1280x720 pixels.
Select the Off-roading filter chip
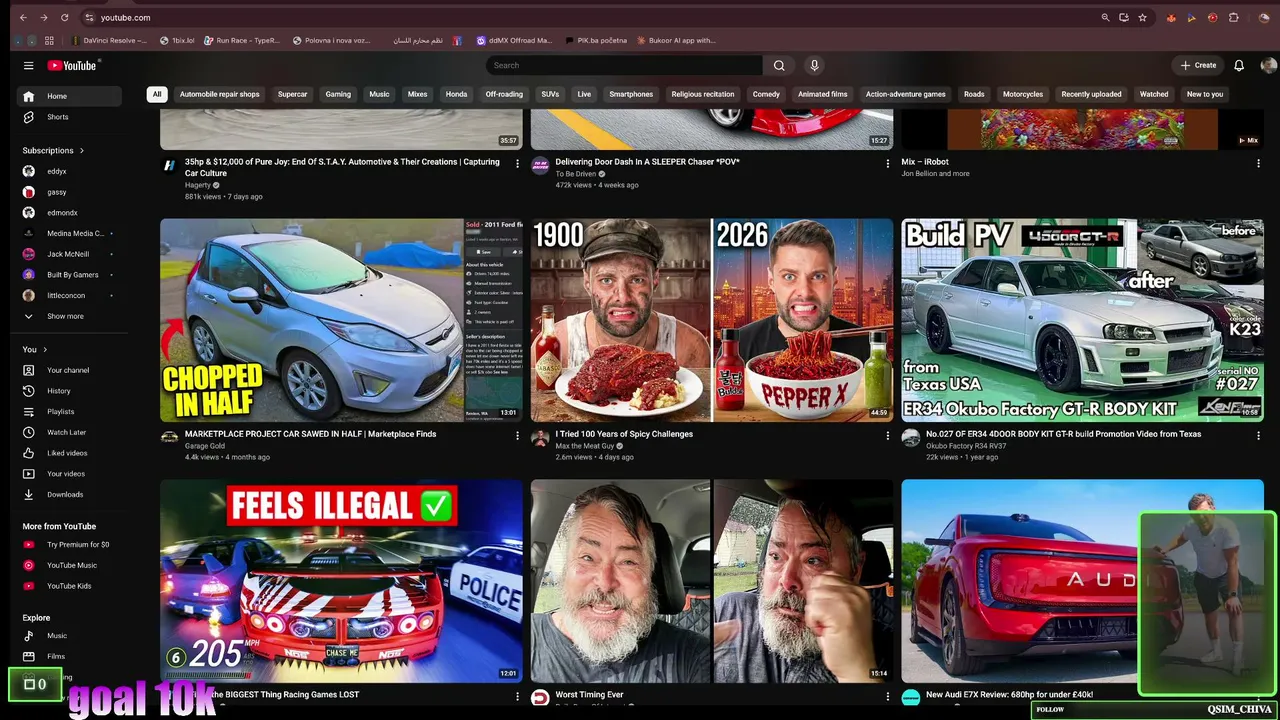point(504,94)
